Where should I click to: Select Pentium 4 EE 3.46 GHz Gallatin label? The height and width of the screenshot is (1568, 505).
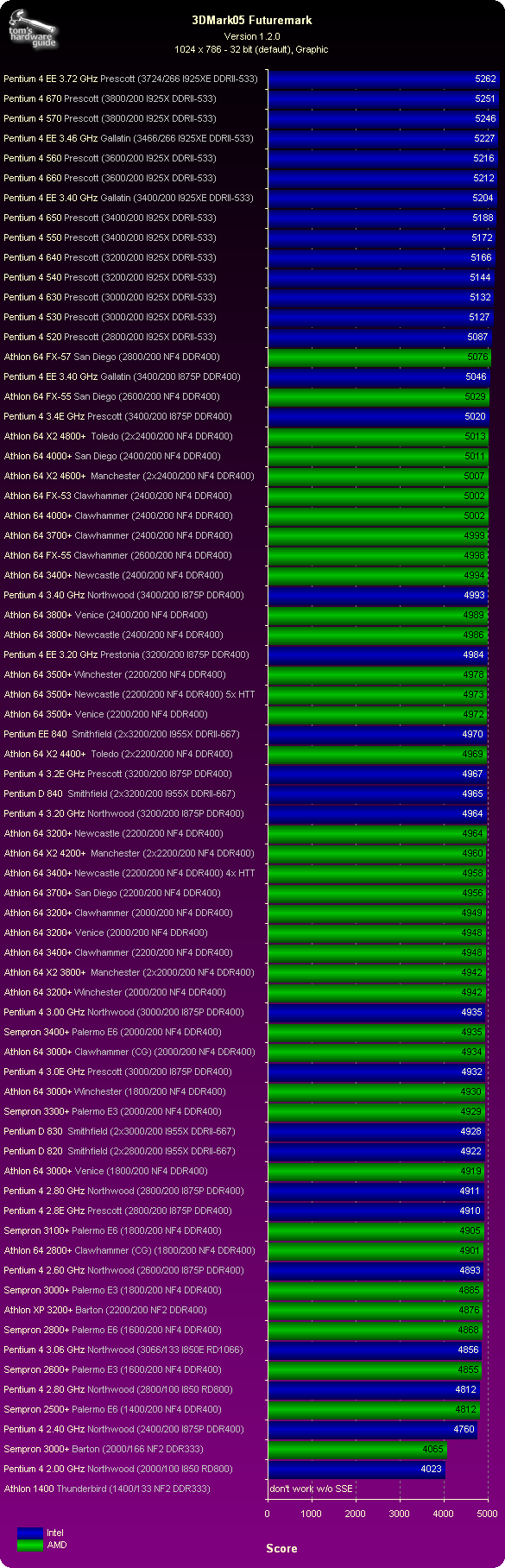coord(129,138)
